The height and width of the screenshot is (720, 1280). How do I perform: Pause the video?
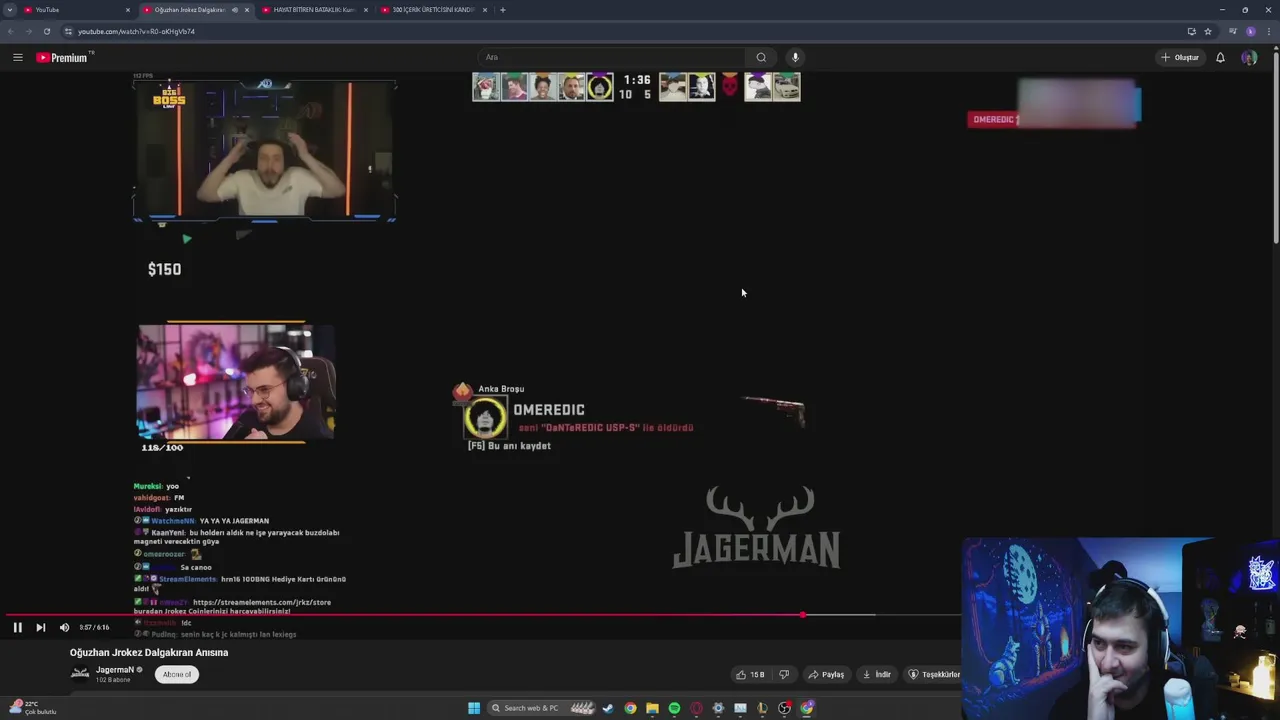17,627
